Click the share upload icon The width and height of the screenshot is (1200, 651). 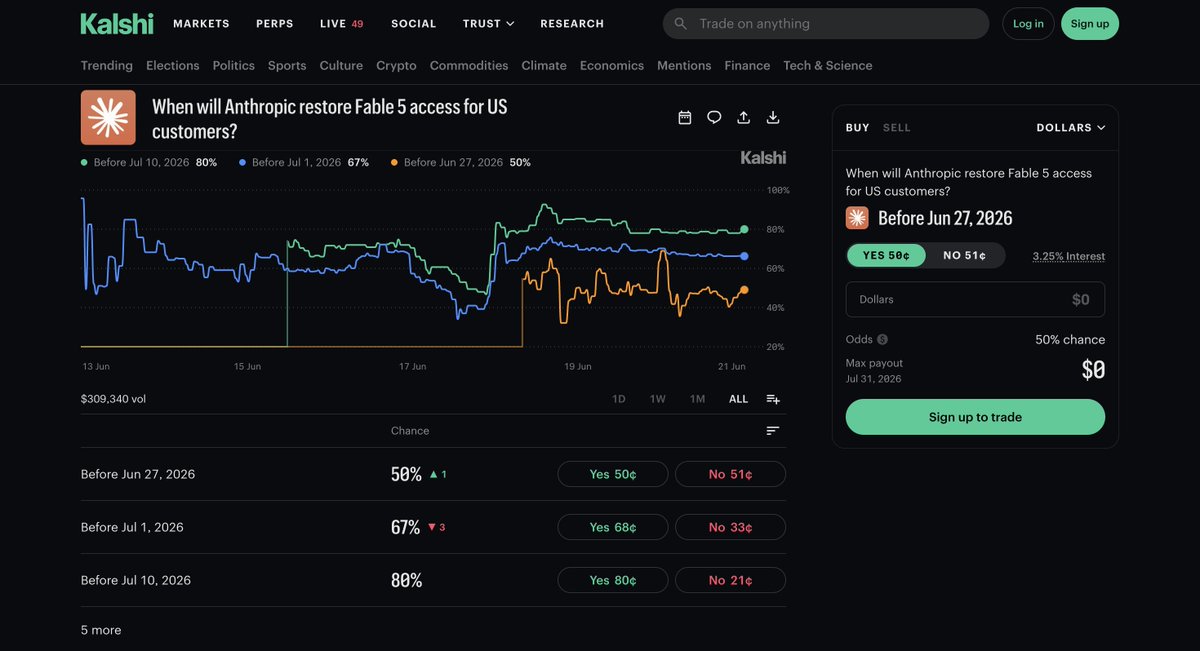[743, 117]
